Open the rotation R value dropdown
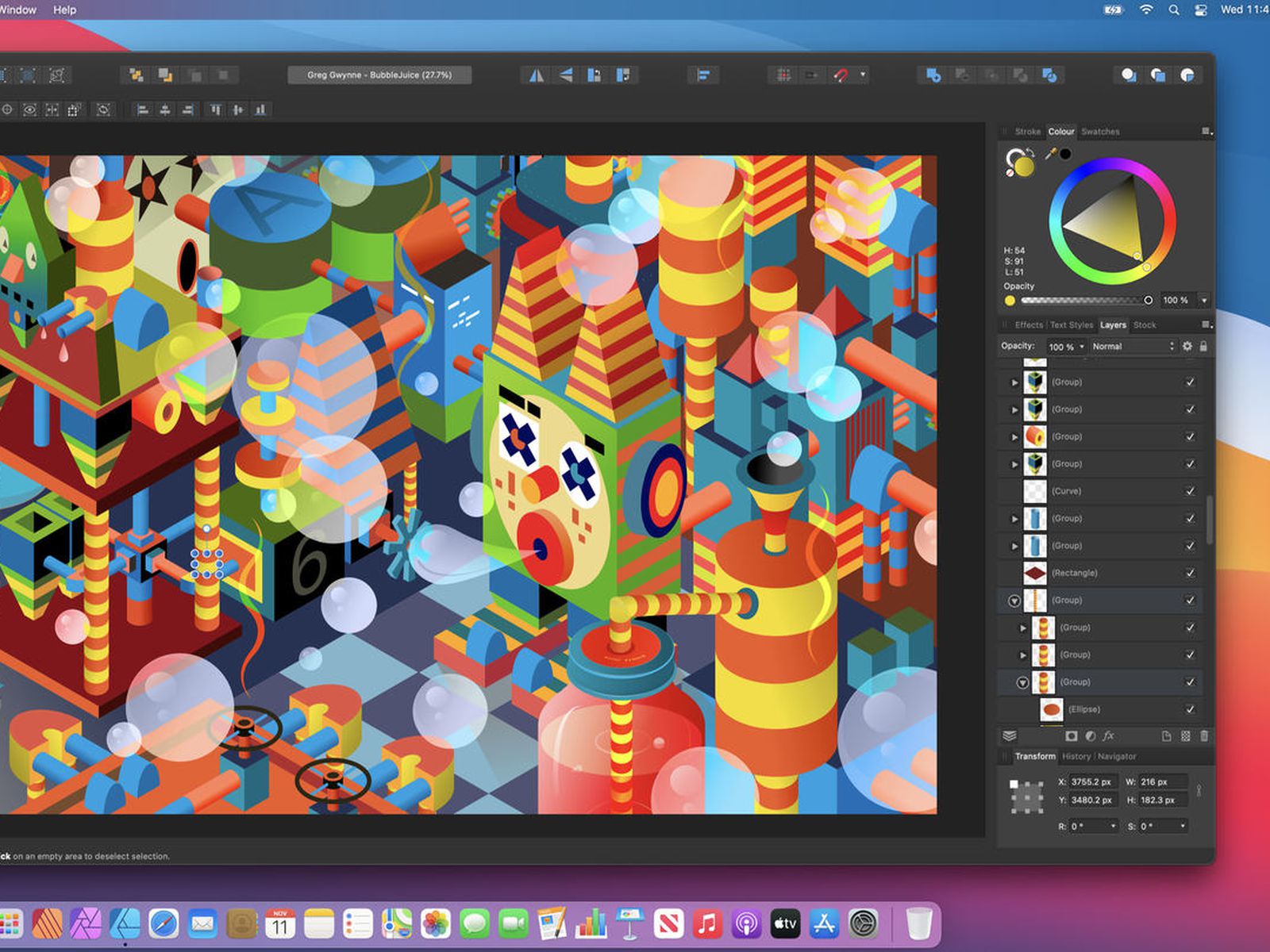Viewport: 1270px width, 952px height. tap(1113, 827)
